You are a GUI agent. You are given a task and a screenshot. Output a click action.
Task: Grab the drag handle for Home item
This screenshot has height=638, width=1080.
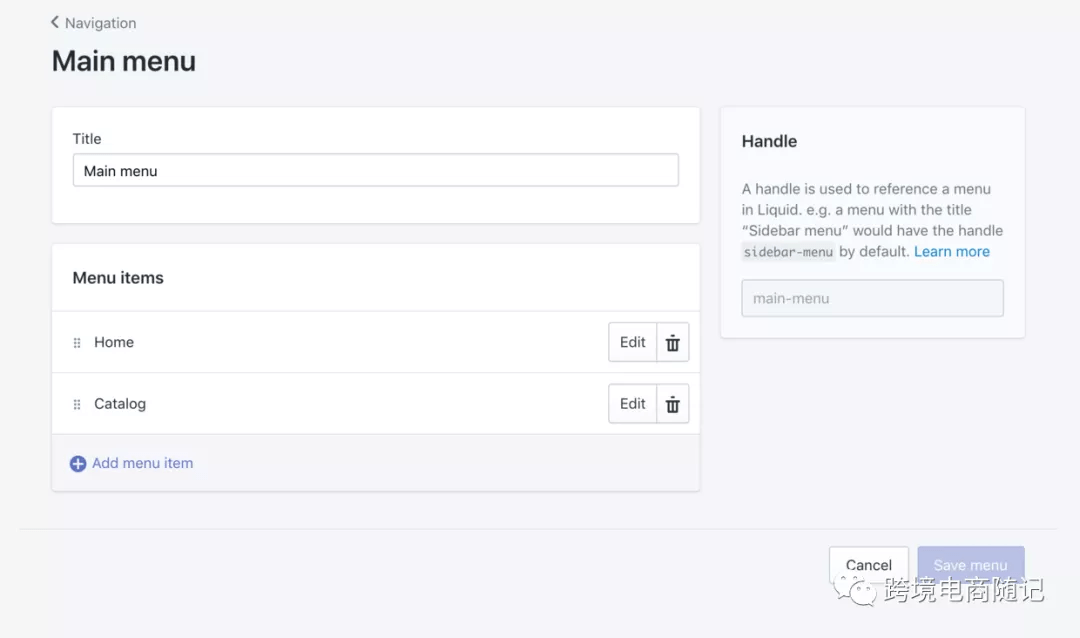pos(77,343)
